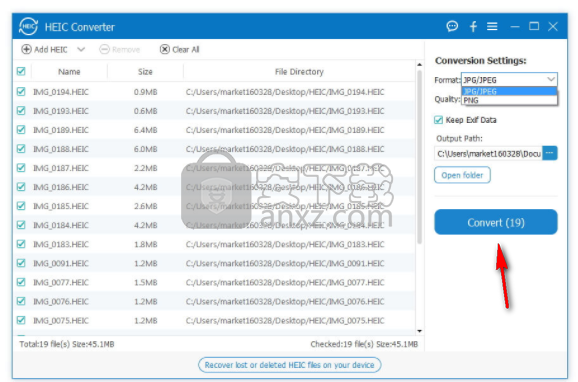
Task: Uncheck IMG_0091.HEIC checkbox
Action: point(21,263)
